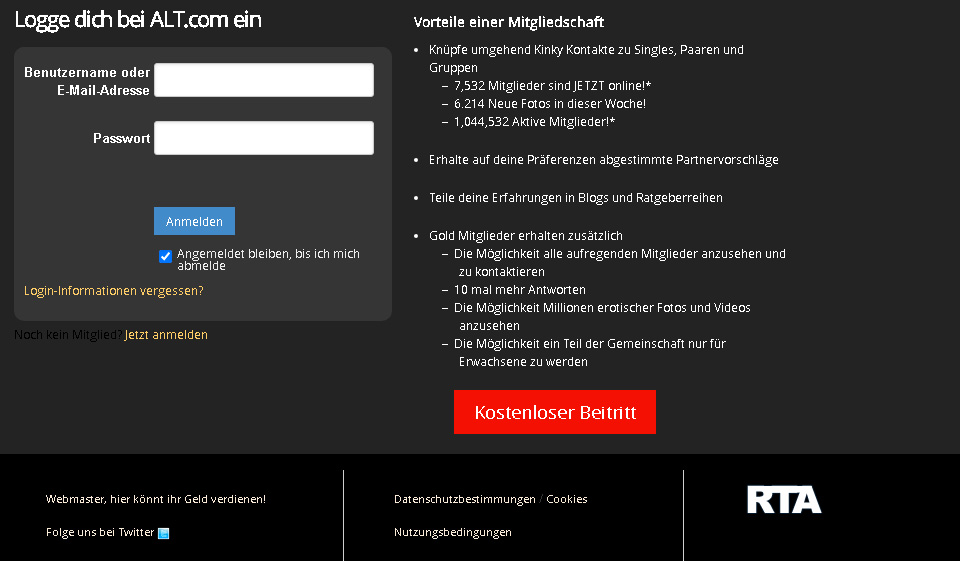Click the heading Logge dich bei ALT.com ein
This screenshot has width=960, height=561.
coord(138,20)
